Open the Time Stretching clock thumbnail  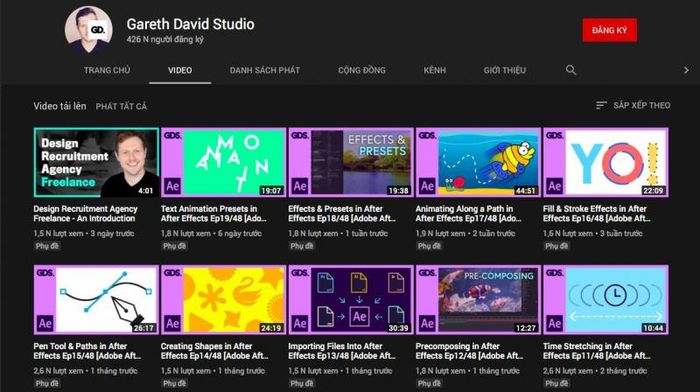click(x=606, y=300)
